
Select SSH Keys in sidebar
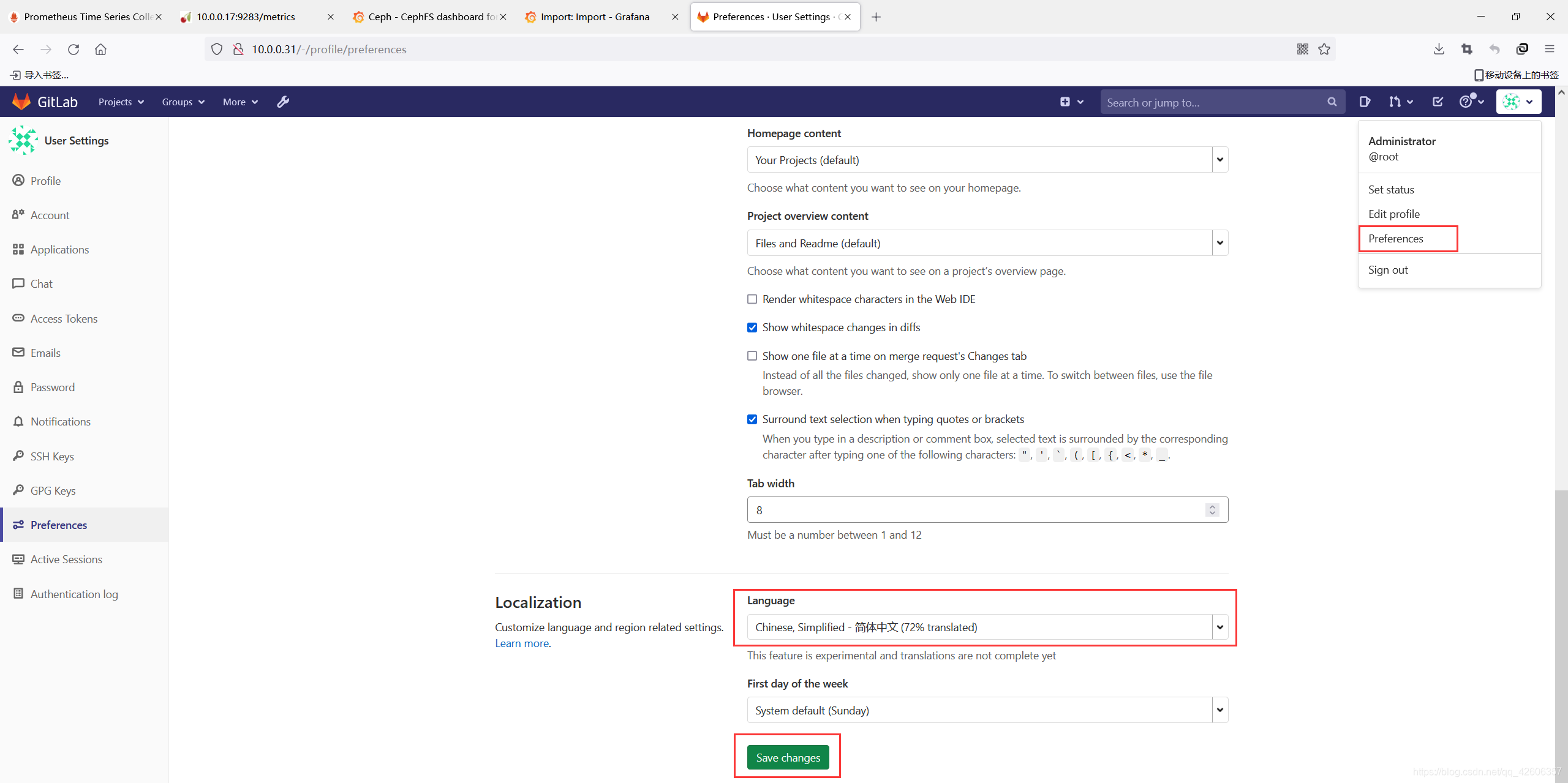click(x=52, y=456)
